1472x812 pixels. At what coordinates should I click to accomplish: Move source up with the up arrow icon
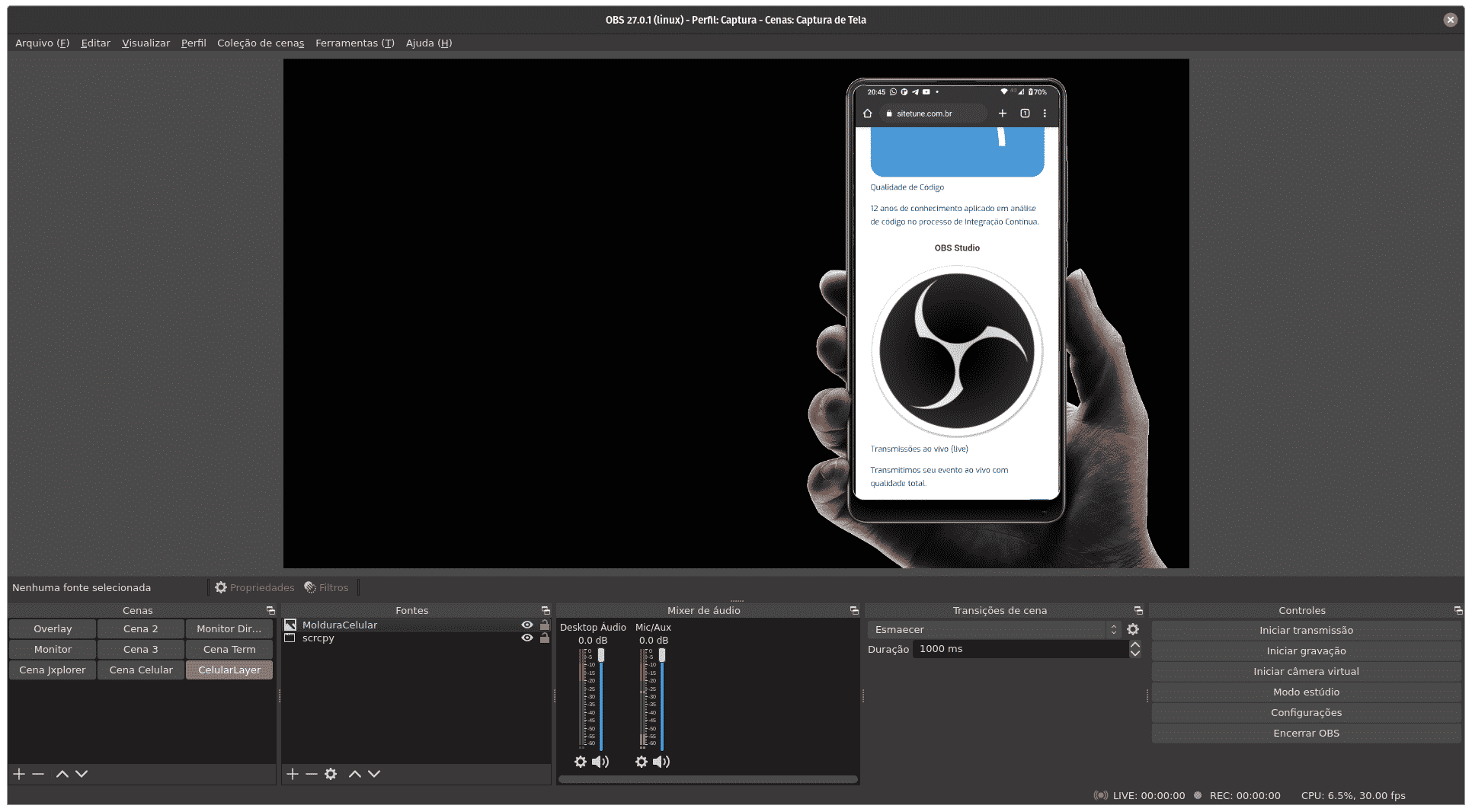[x=354, y=774]
